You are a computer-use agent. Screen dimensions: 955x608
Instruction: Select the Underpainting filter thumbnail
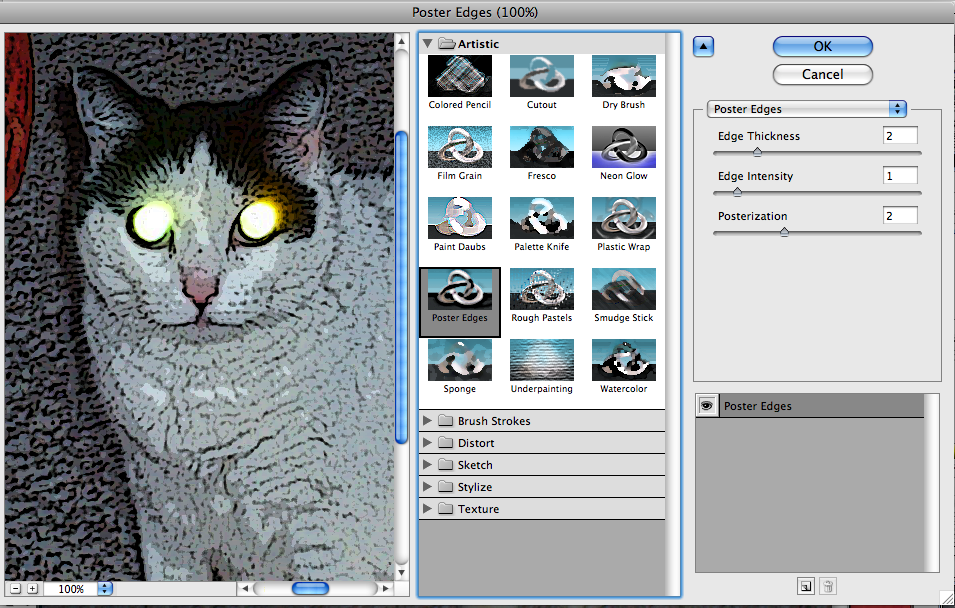(541, 360)
